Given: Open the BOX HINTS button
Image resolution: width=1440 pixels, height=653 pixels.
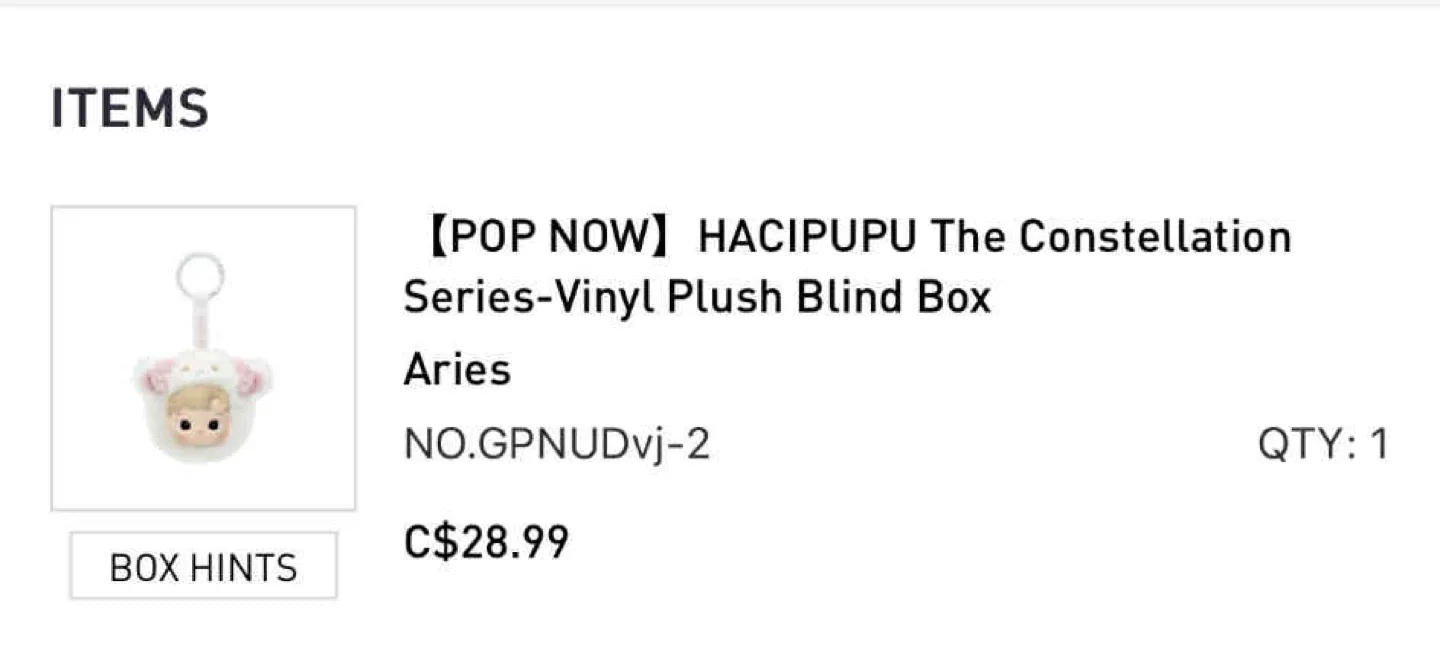Looking at the screenshot, I should tap(203, 566).
